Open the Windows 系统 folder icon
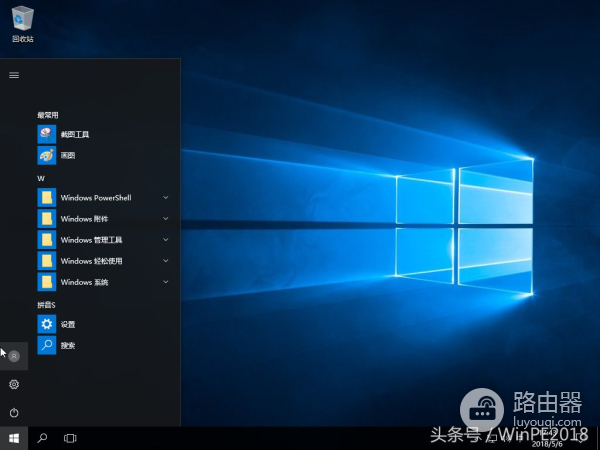The height and width of the screenshot is (450, 600). 47,282
